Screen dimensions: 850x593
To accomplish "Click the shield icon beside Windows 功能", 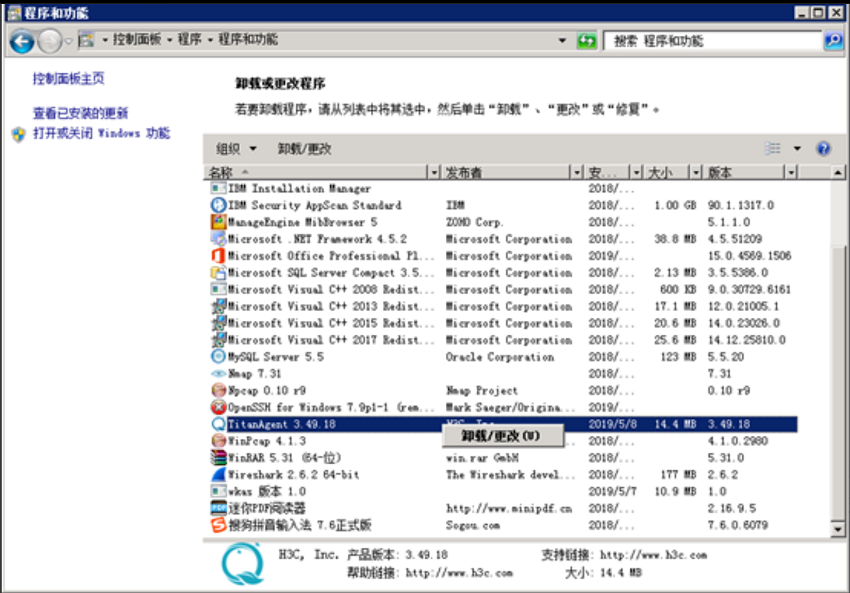I will [19, 134].
